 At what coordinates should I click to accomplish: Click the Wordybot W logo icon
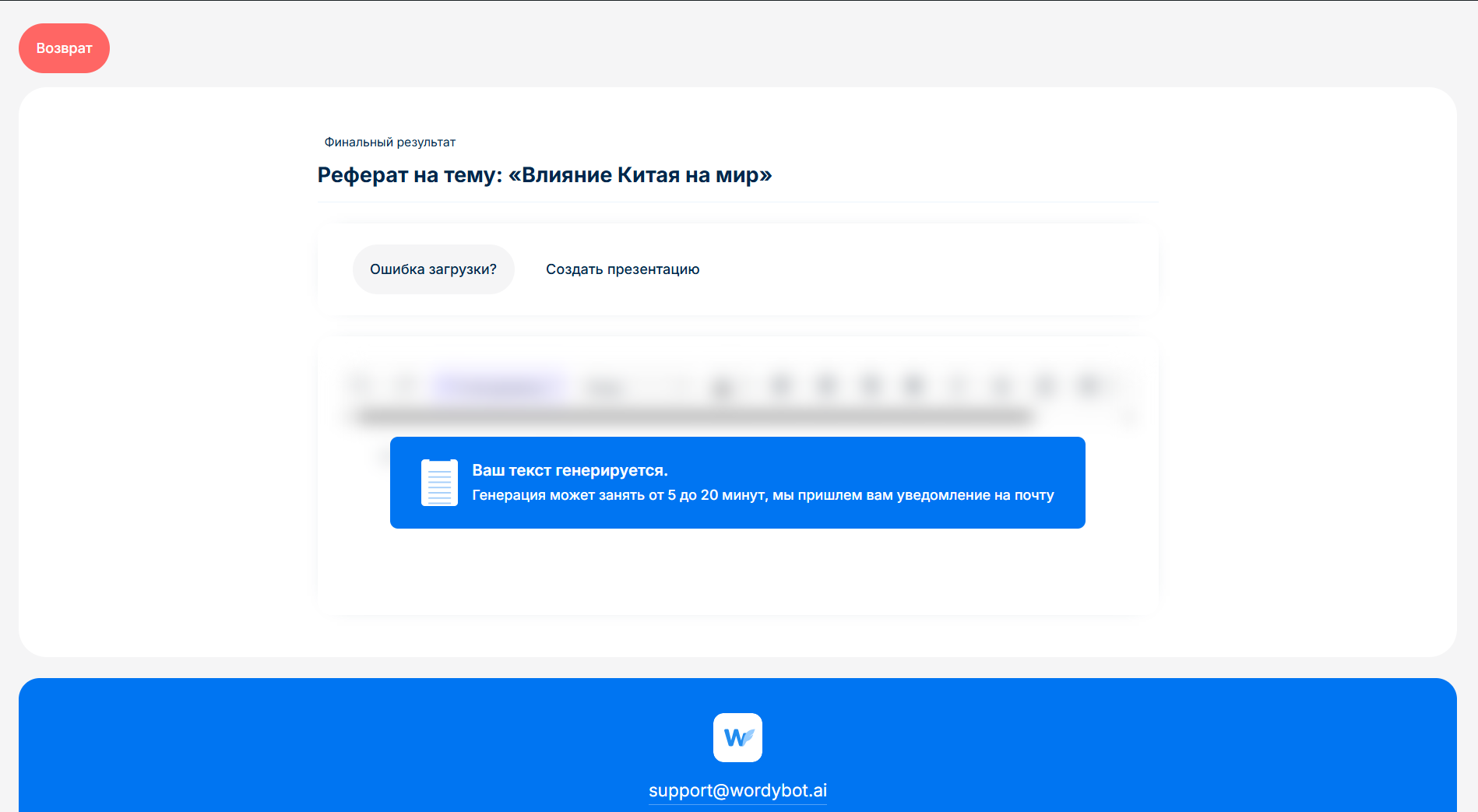click(737, 737)
